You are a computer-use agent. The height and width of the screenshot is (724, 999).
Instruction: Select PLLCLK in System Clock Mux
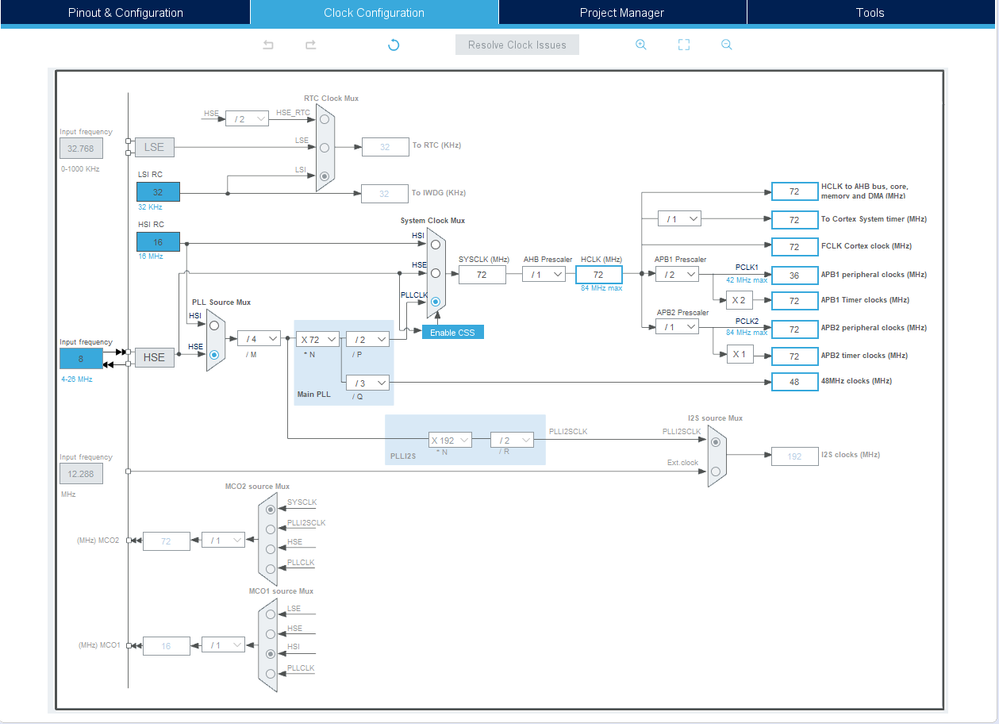436,301
